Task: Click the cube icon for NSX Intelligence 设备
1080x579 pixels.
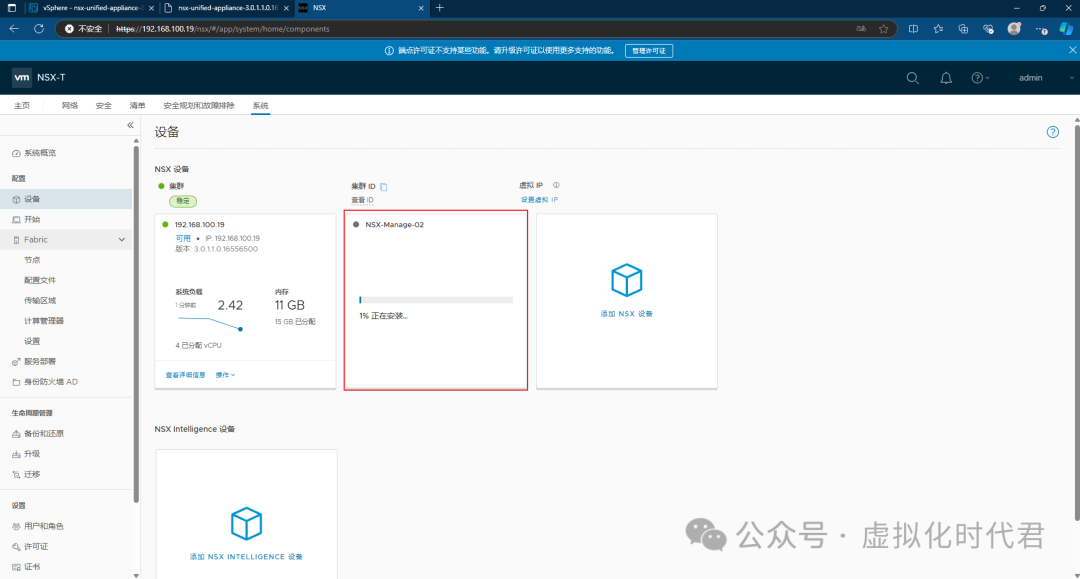Action: click(246, 523)
